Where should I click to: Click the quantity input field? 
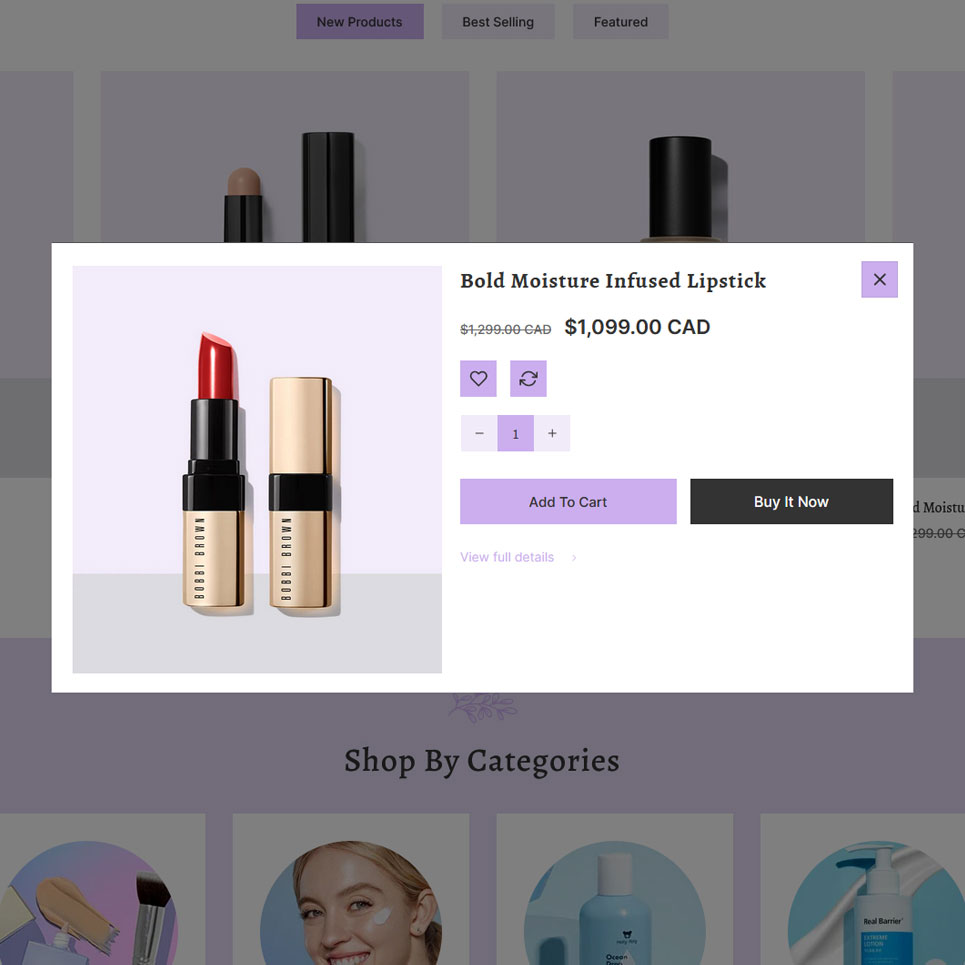point(516,433)
